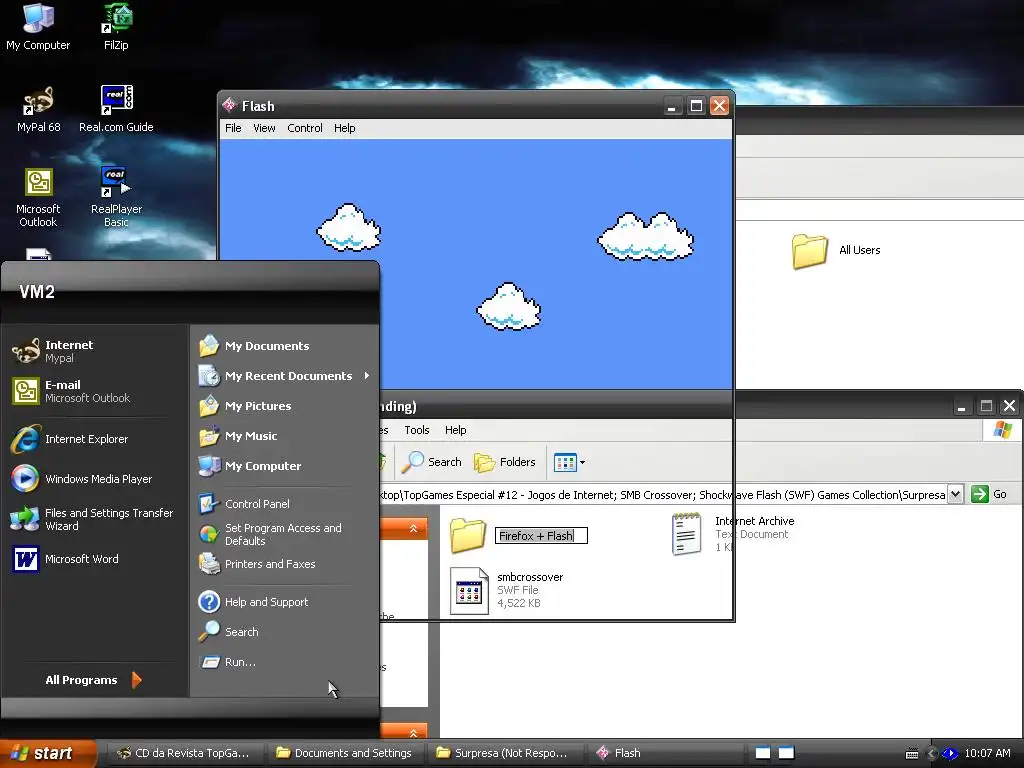
Task: Open the Run... dialog
Action: pyautogui.click(x=227, y=662)
